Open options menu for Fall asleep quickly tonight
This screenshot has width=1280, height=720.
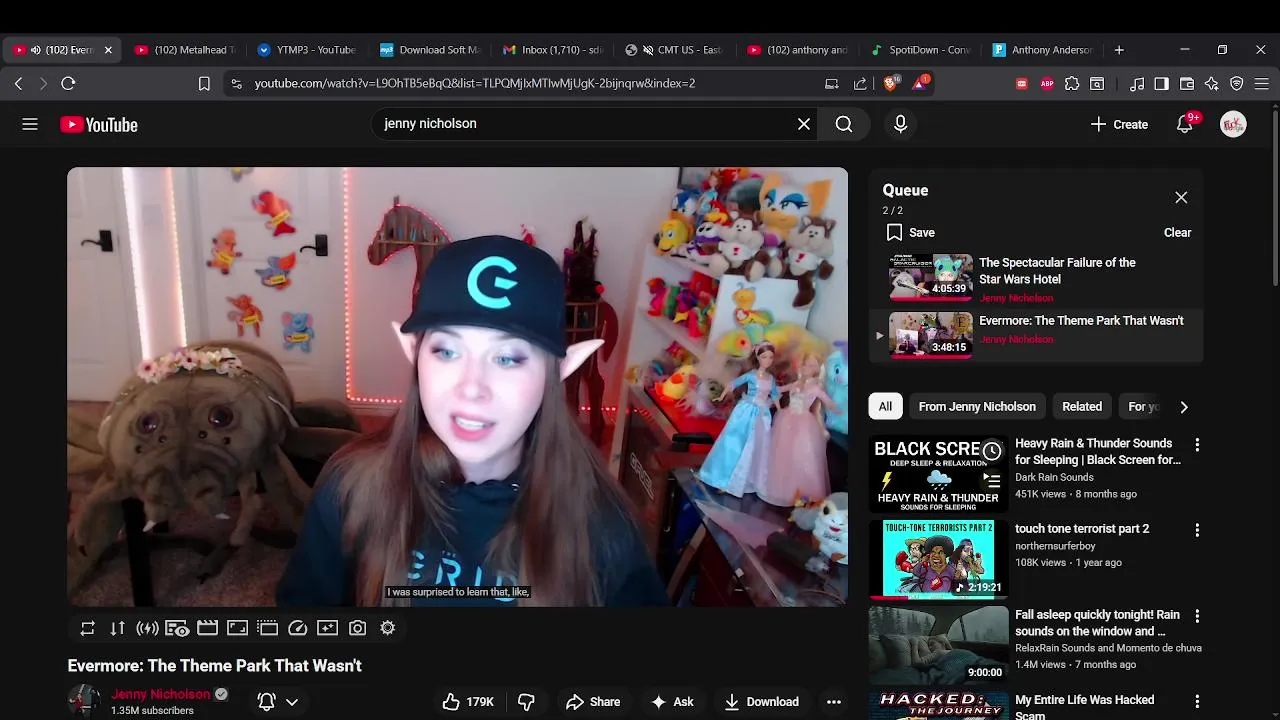1197,616
